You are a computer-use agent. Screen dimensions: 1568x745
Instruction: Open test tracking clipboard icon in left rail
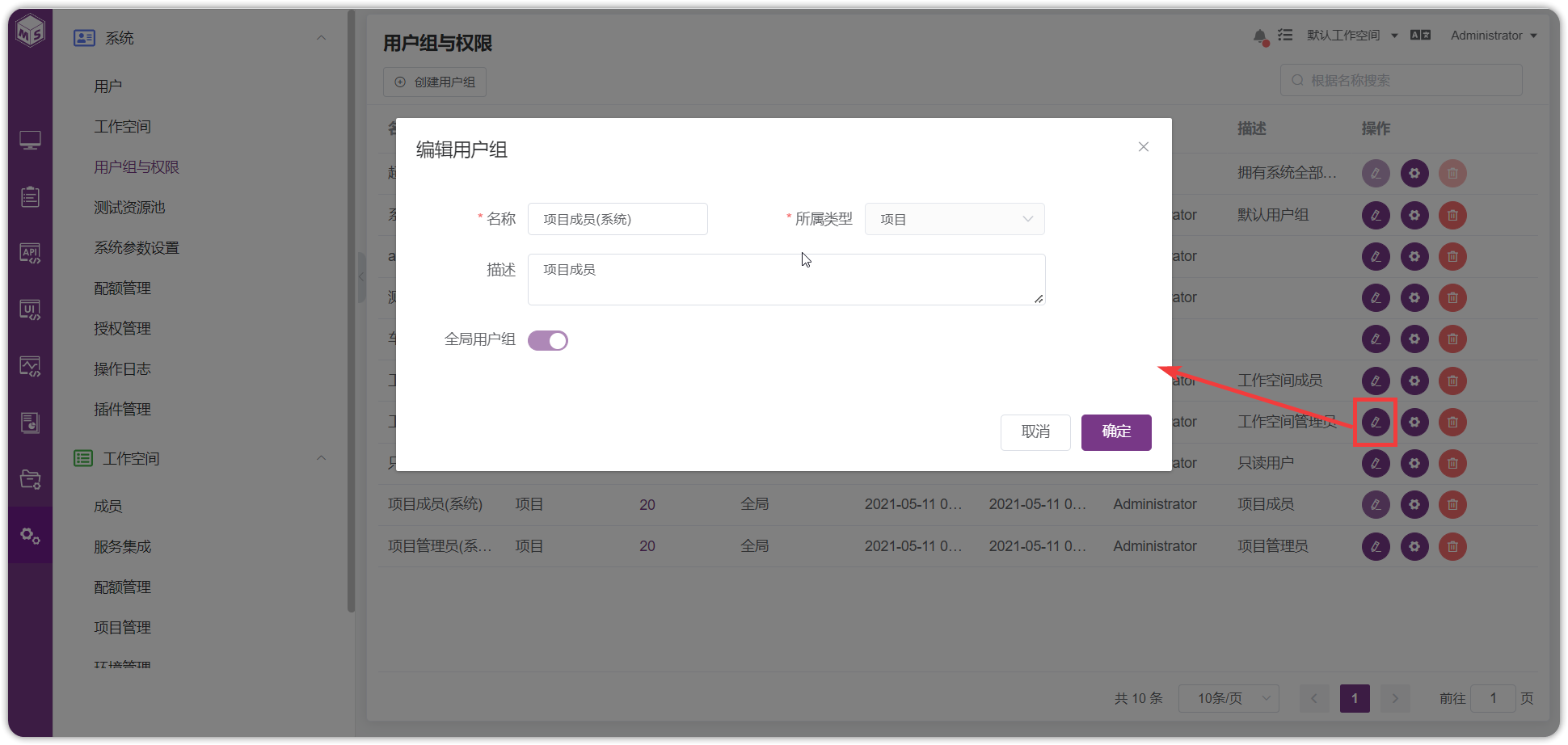click(30, 197)
